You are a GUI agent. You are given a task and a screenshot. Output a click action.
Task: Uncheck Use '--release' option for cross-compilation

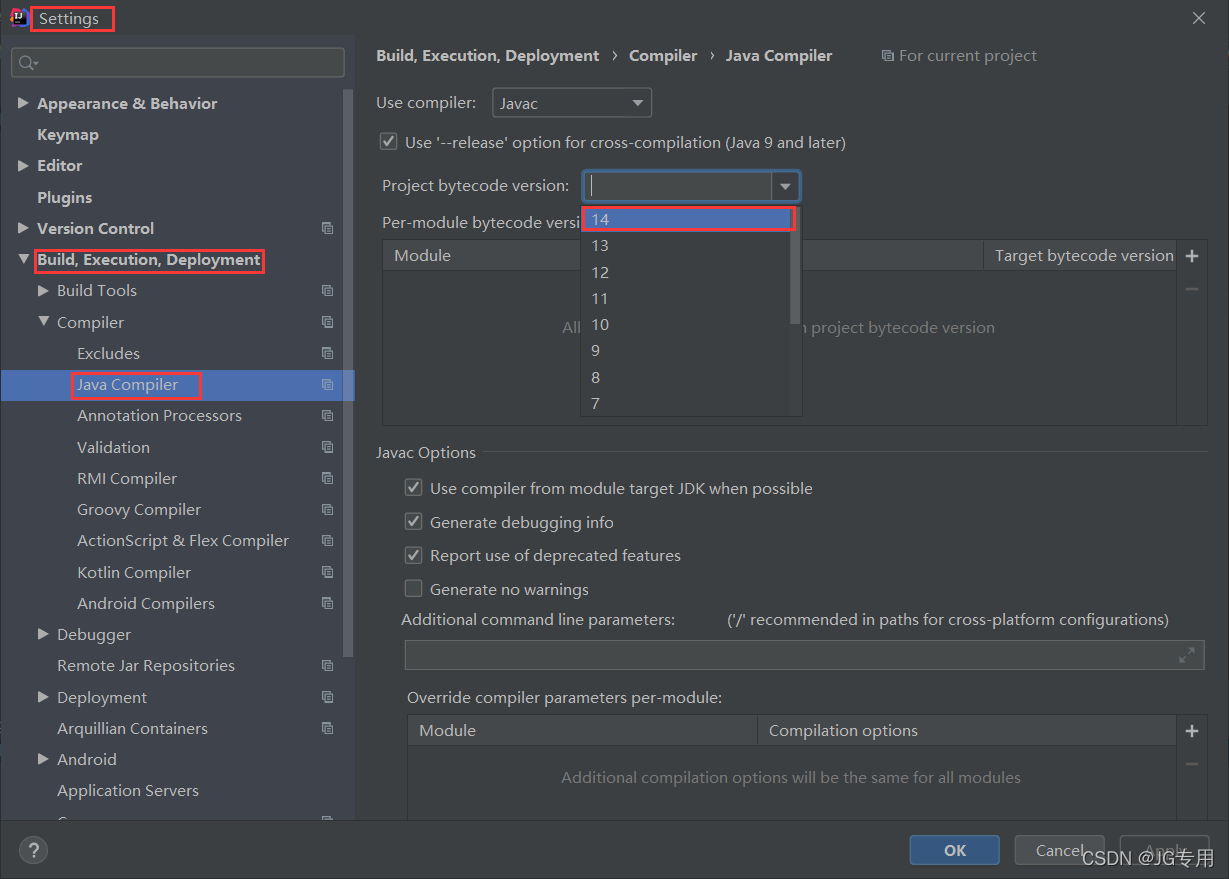point(388,141)
